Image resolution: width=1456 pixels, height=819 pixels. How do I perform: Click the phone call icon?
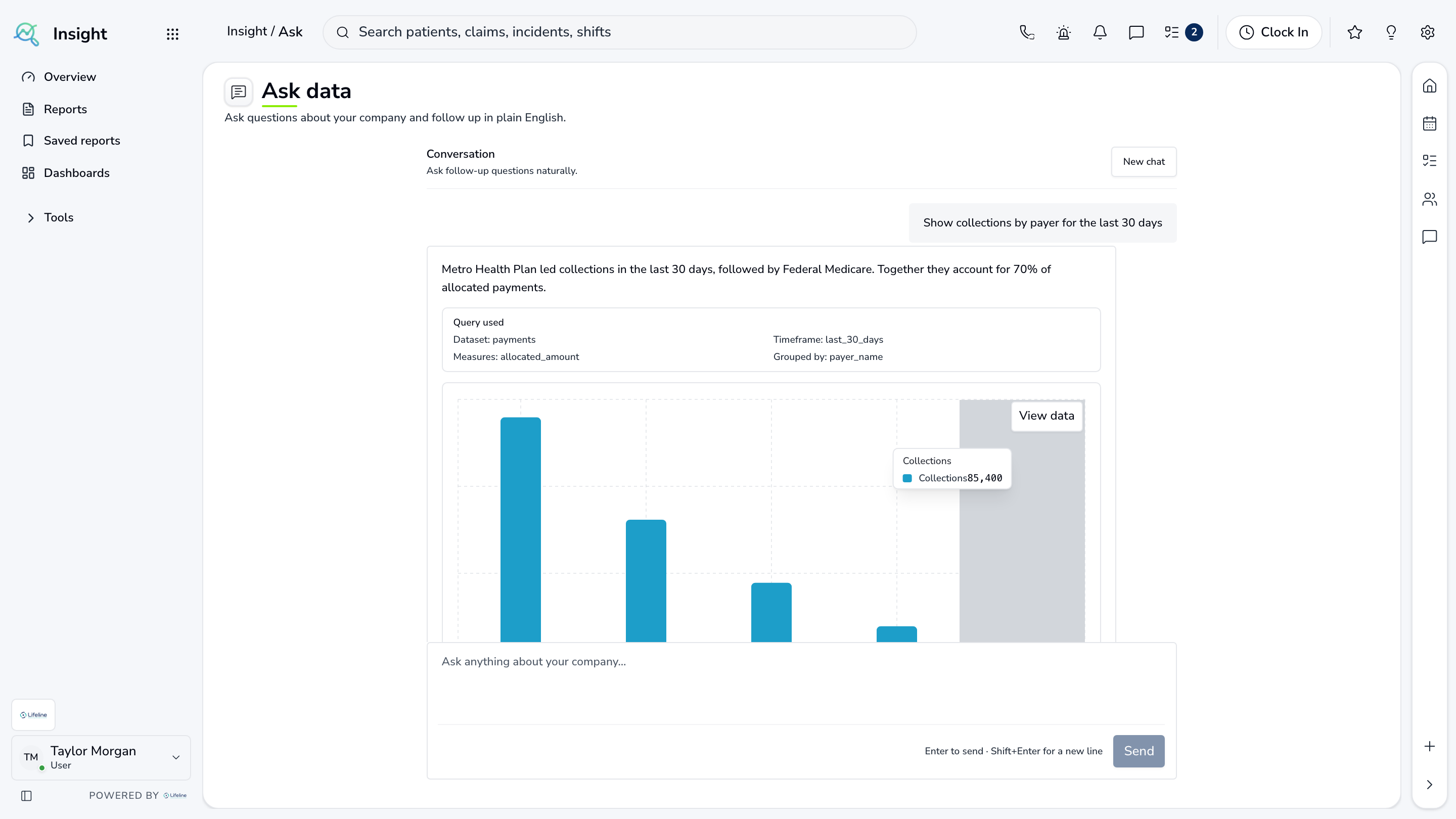tap(1027, 32)
